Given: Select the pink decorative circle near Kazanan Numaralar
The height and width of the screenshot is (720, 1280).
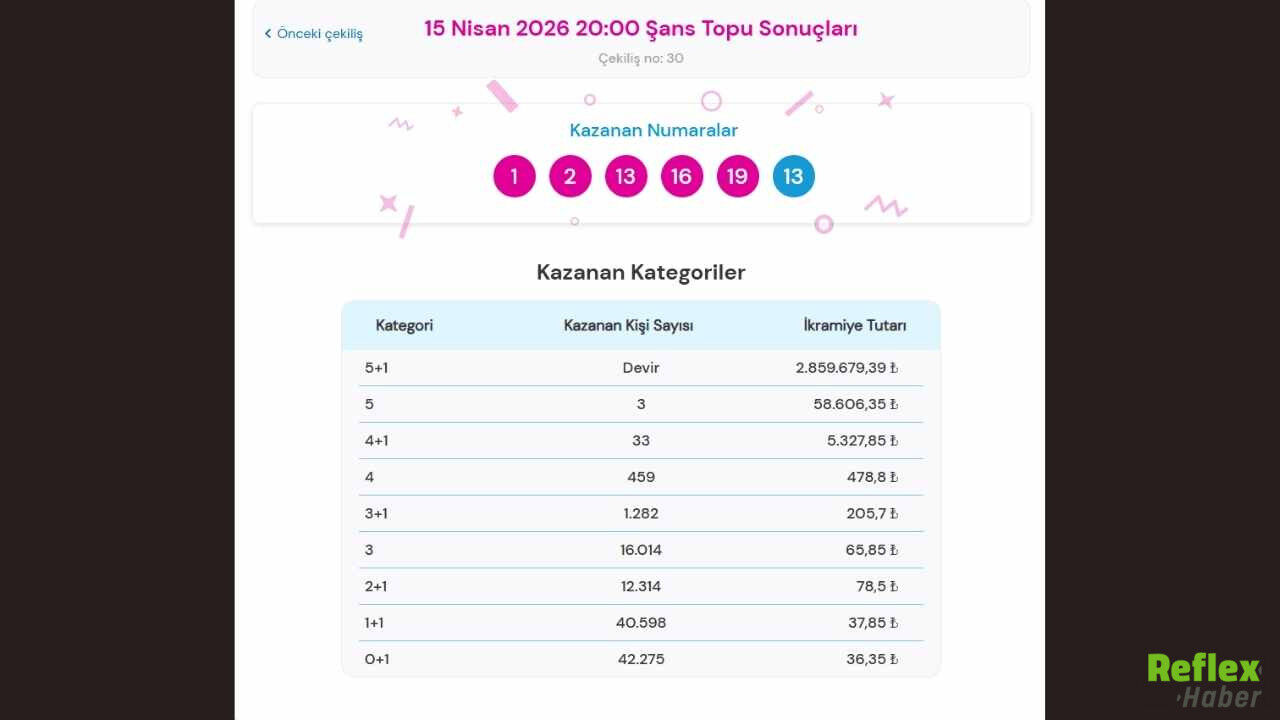Looking at the screenshot, I should [711, 101].
